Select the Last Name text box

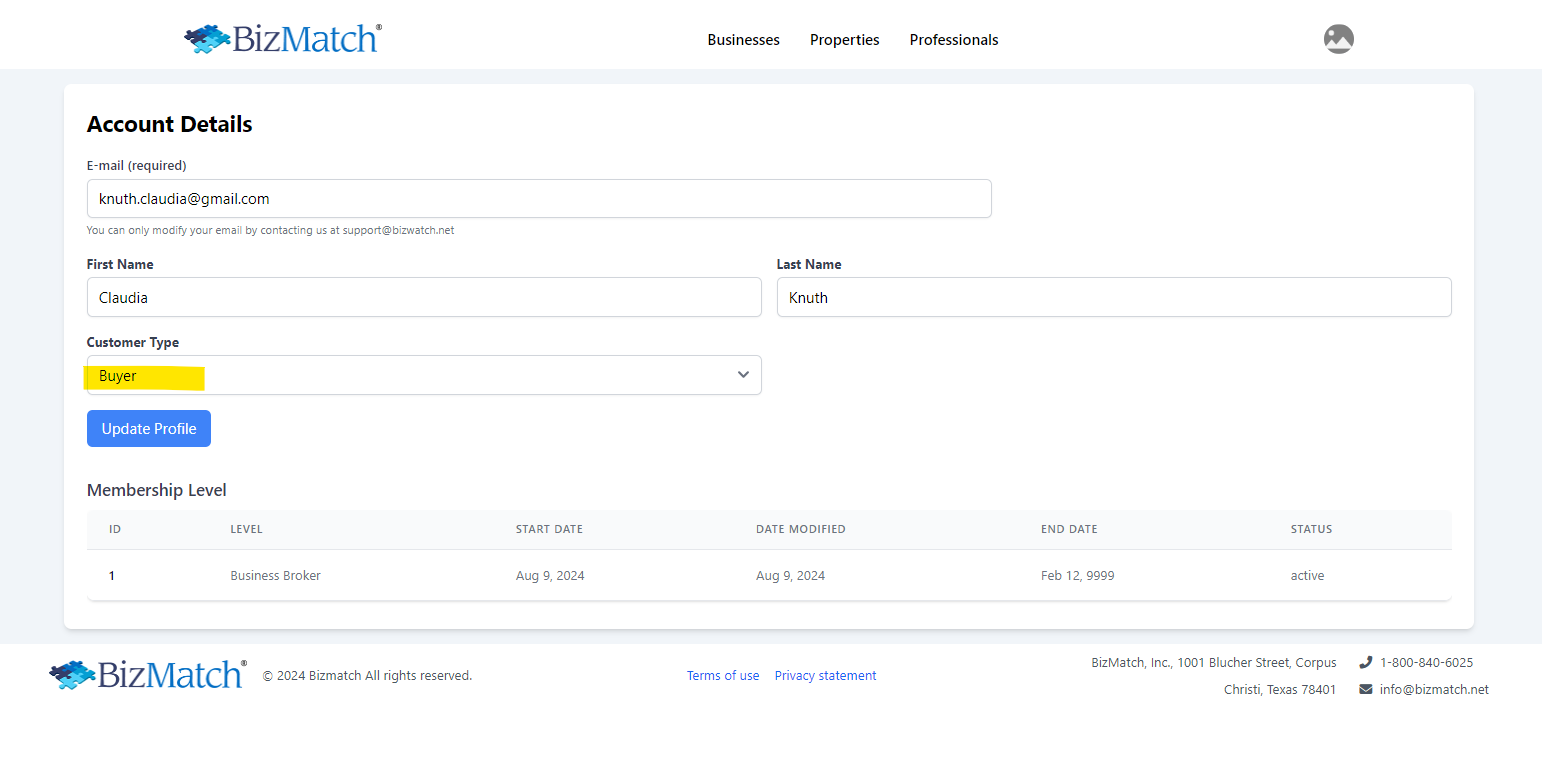pyautogui.click(x=1113, y=297)
